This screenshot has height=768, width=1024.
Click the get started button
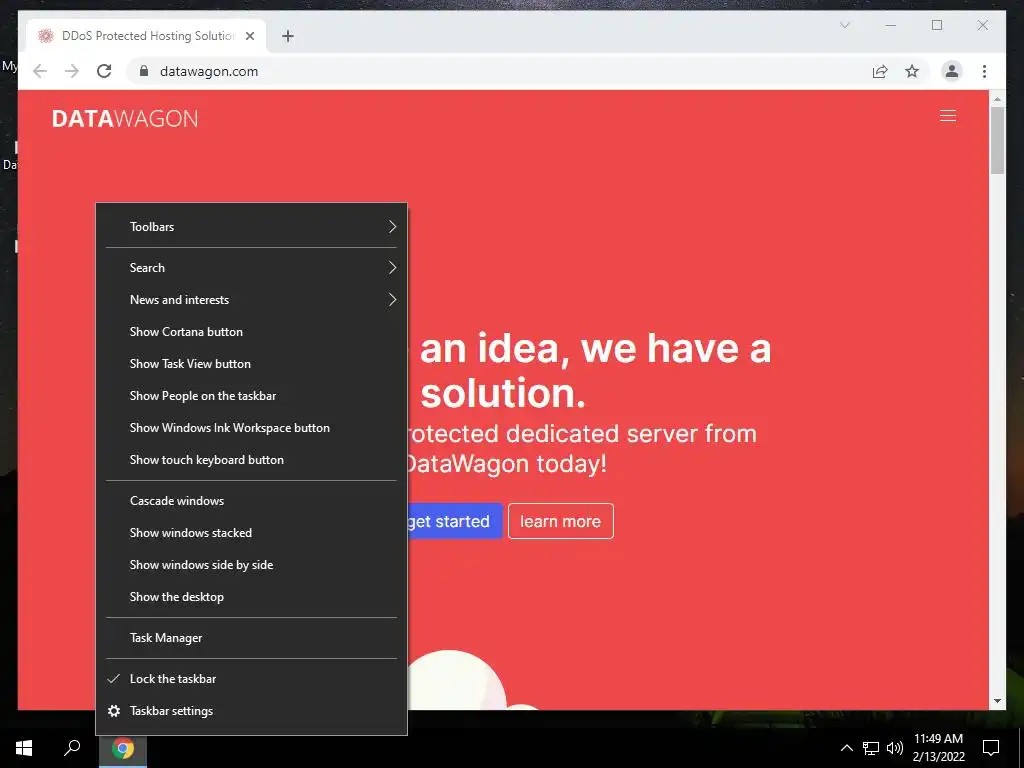pyautogui.click(x=455, y=521)
